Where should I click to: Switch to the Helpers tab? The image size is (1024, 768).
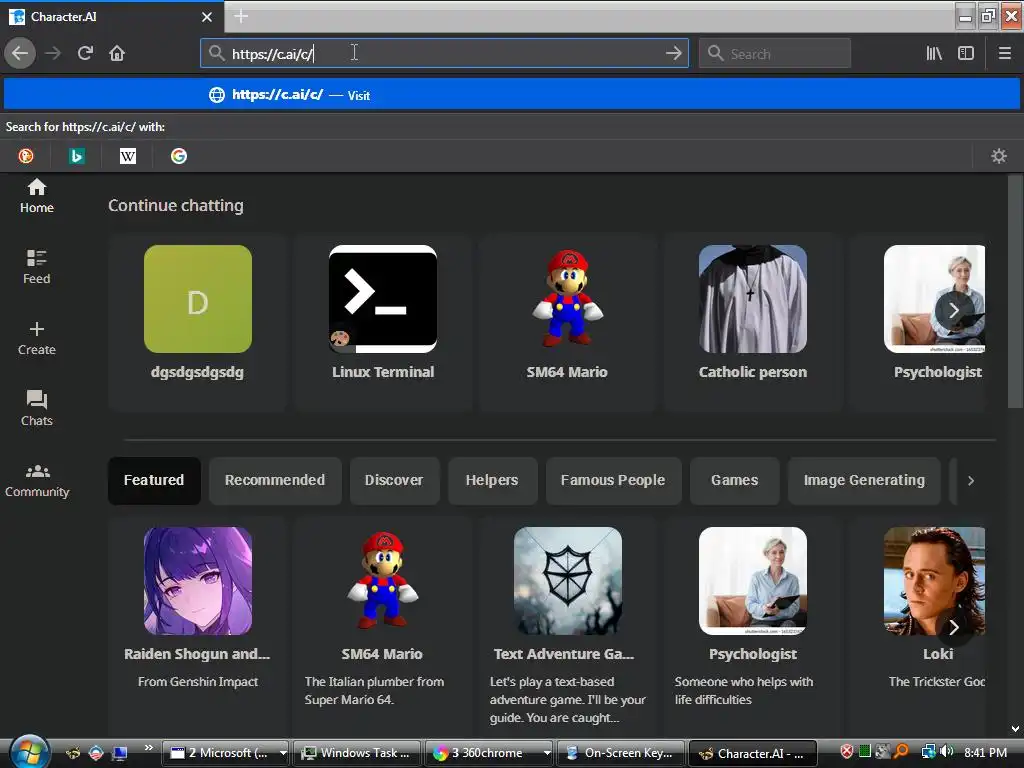click(492, 480)
